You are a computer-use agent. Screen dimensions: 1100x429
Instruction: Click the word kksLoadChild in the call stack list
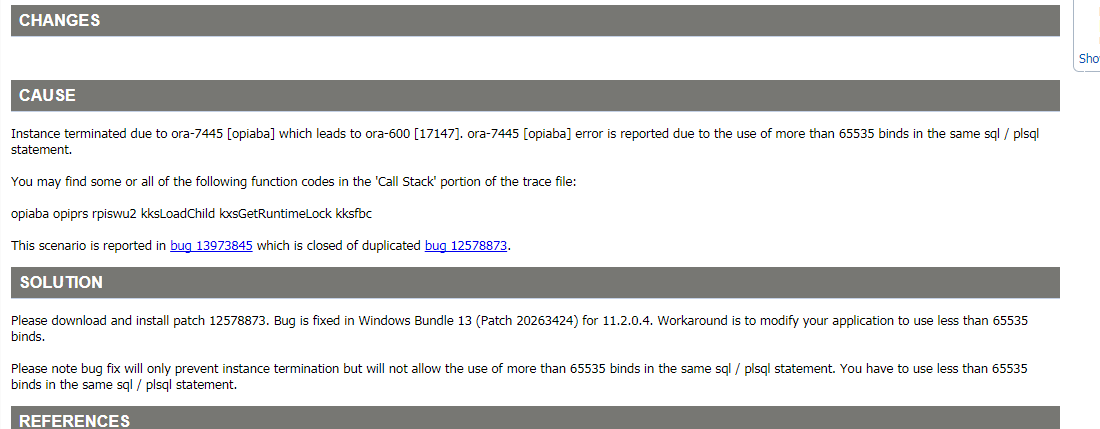178,214
